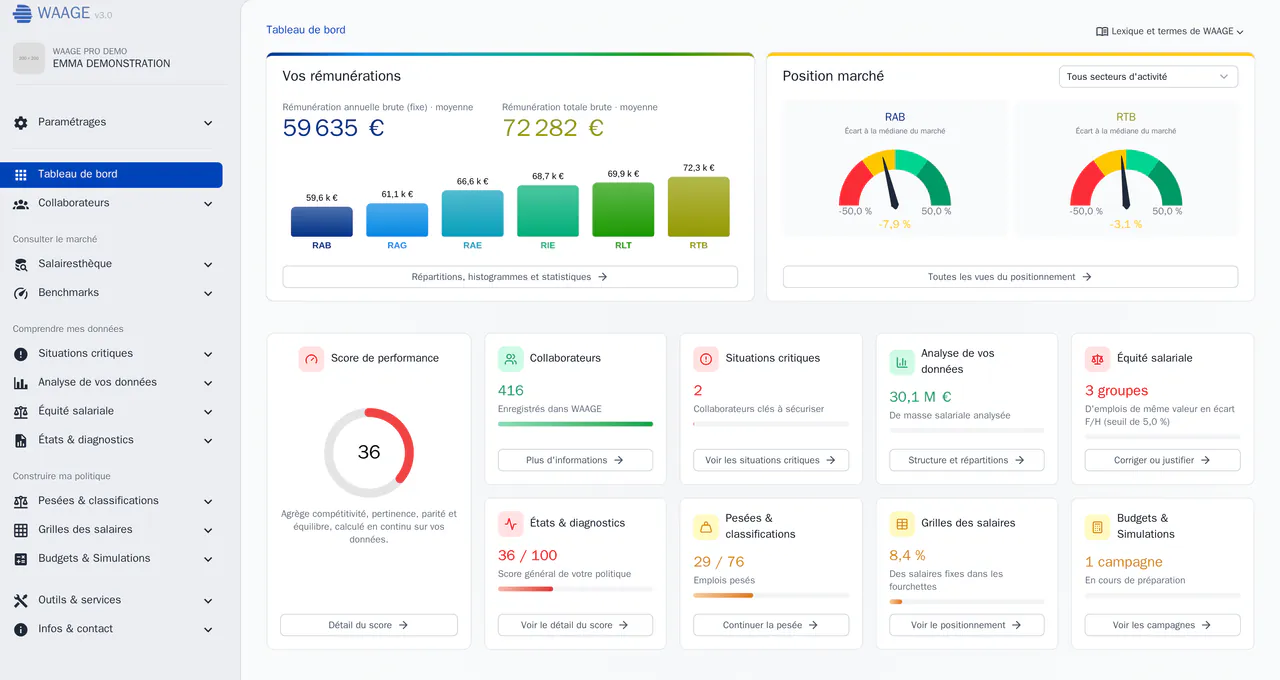Click the Benchmarks gauge icon
This screenshot has height=680, width=1280.
click(x=21, y=294)
